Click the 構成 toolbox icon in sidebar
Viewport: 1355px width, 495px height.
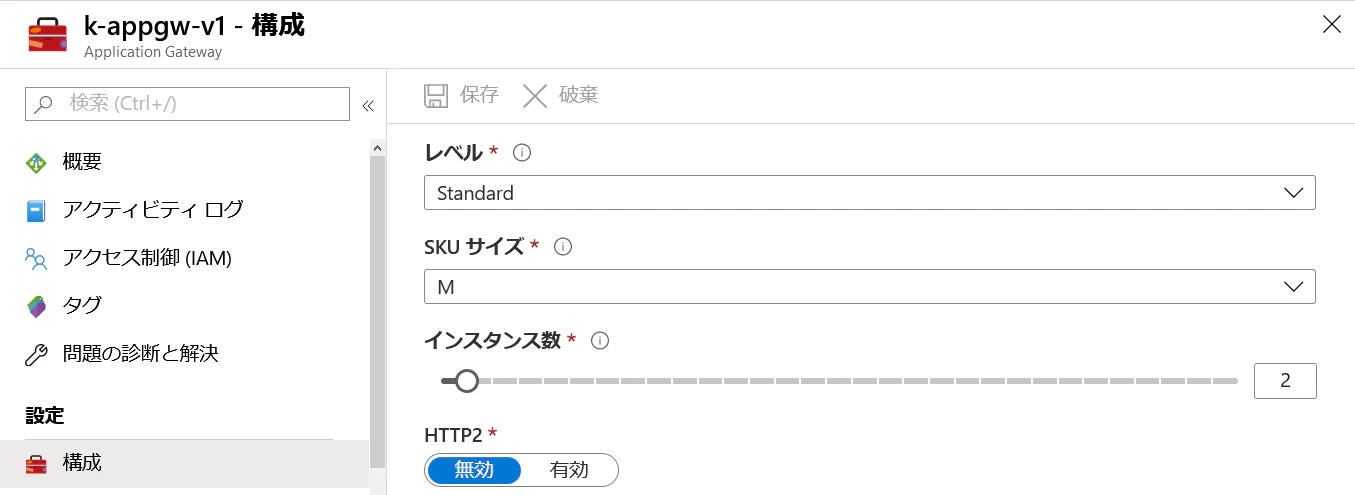click(x=36, y=463)
